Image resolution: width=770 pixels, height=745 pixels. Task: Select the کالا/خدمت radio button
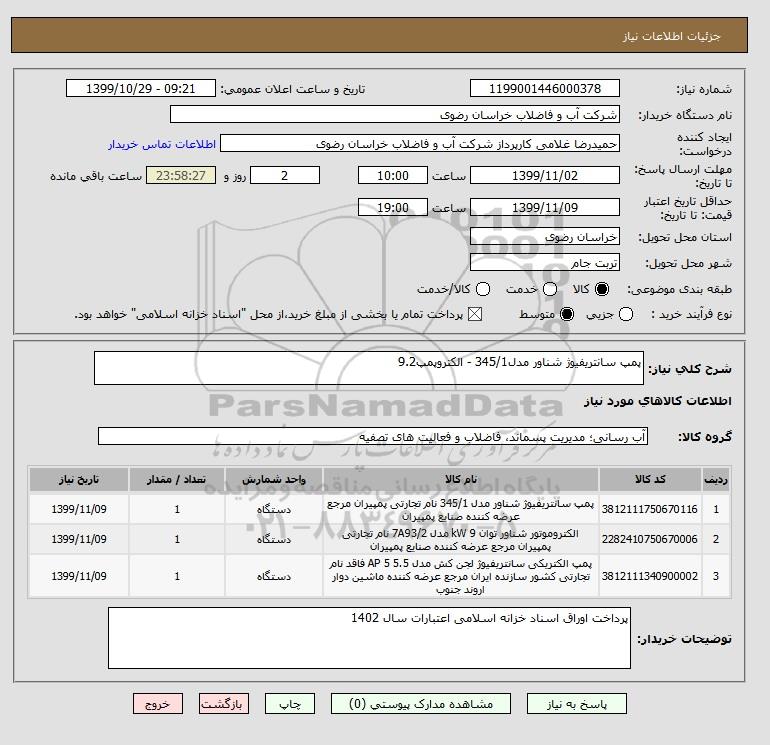click(x=483, y=289)
